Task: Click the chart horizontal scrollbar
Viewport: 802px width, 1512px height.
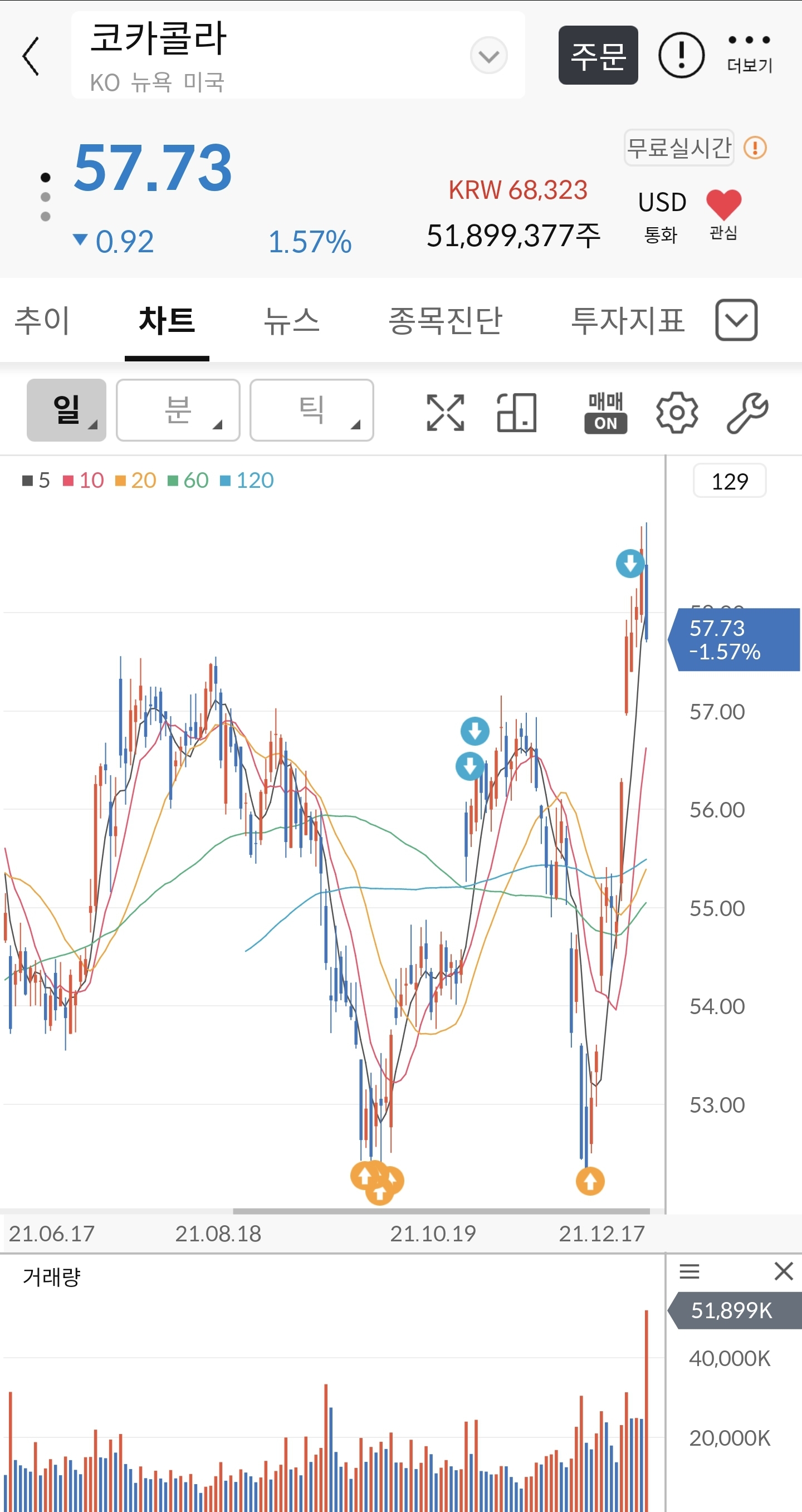Action: 441,1211
